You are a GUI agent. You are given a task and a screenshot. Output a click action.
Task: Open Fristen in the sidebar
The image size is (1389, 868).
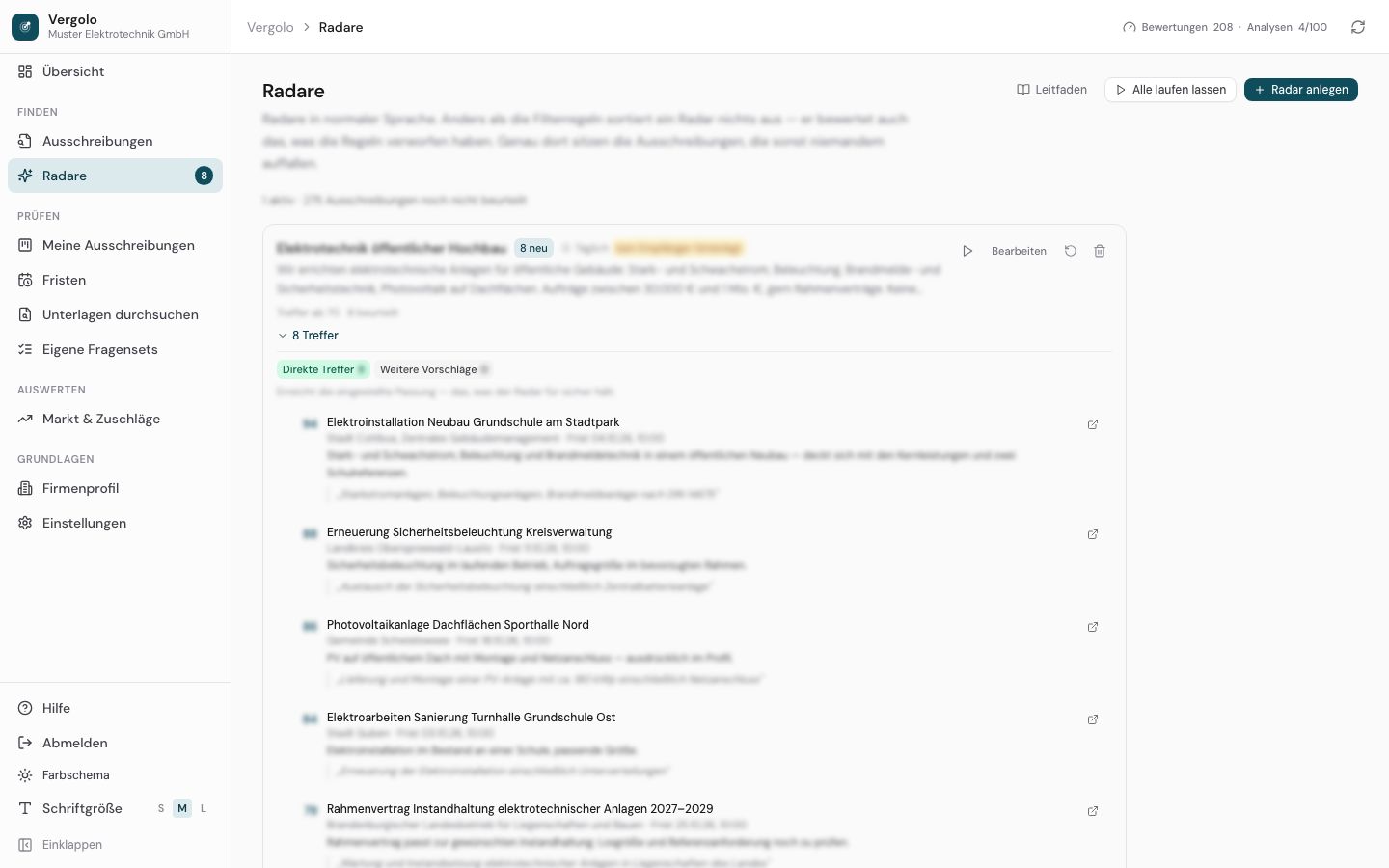coord(116,280)
